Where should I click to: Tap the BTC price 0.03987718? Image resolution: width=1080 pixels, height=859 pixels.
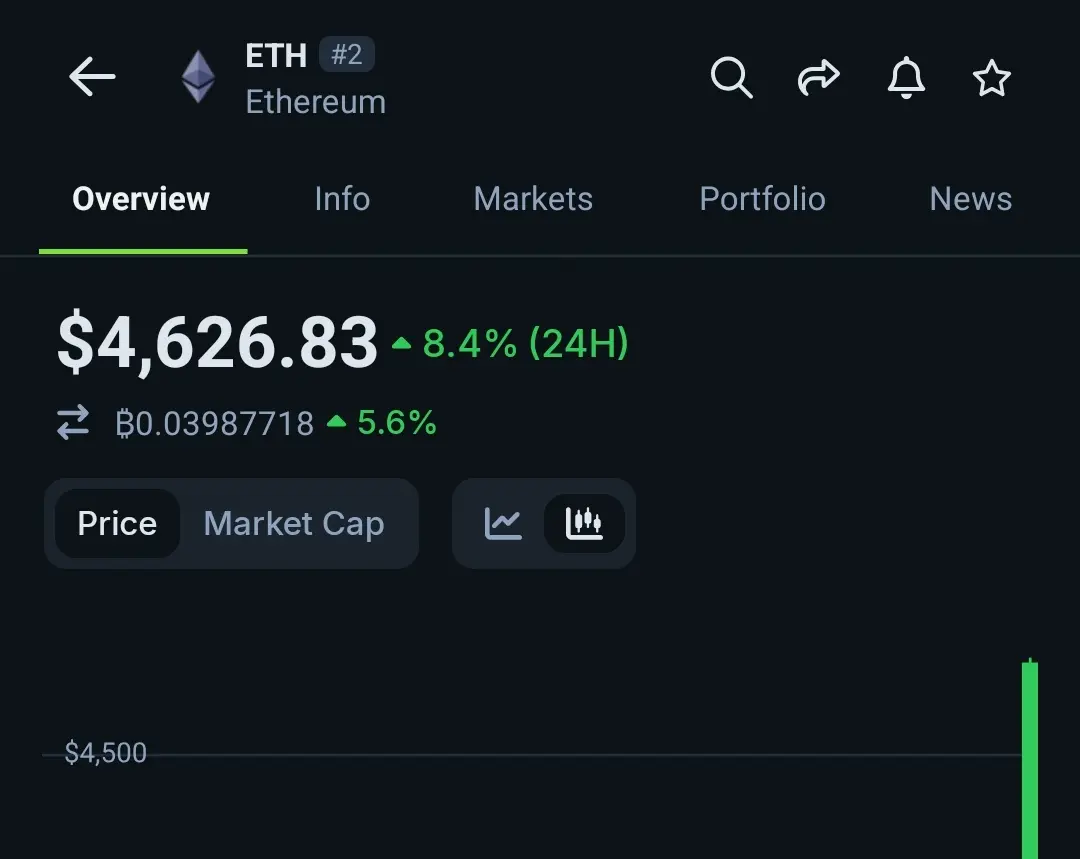[x=215, y=423]
